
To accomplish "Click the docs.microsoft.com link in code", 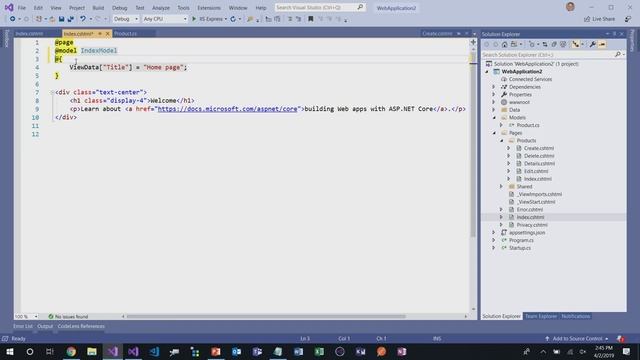I will click(x=227, y=109).
